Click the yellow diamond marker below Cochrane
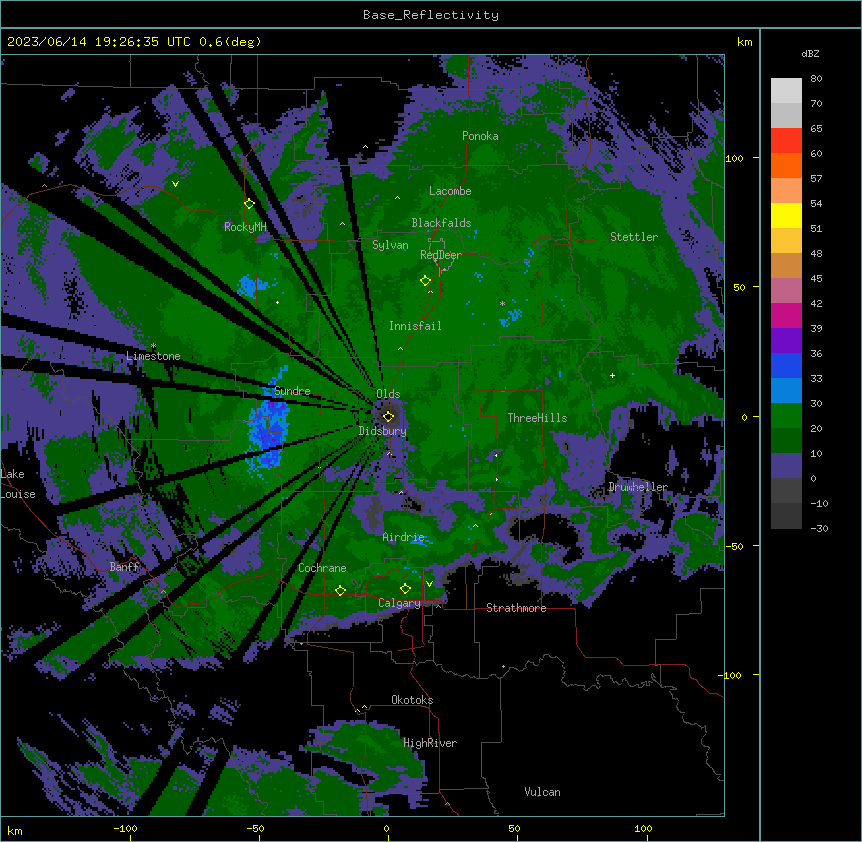 340,591
